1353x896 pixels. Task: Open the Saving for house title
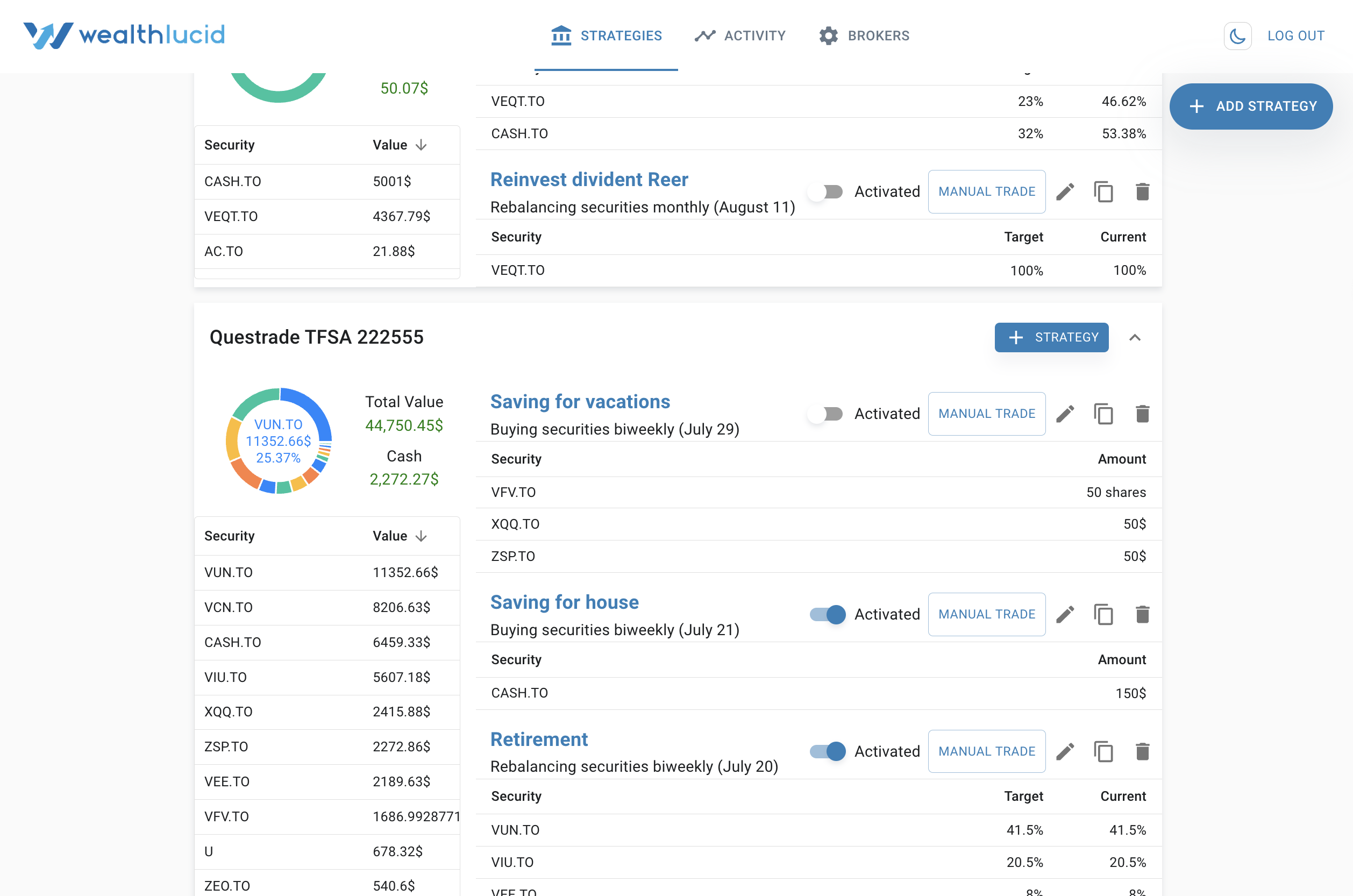[565, 602]
